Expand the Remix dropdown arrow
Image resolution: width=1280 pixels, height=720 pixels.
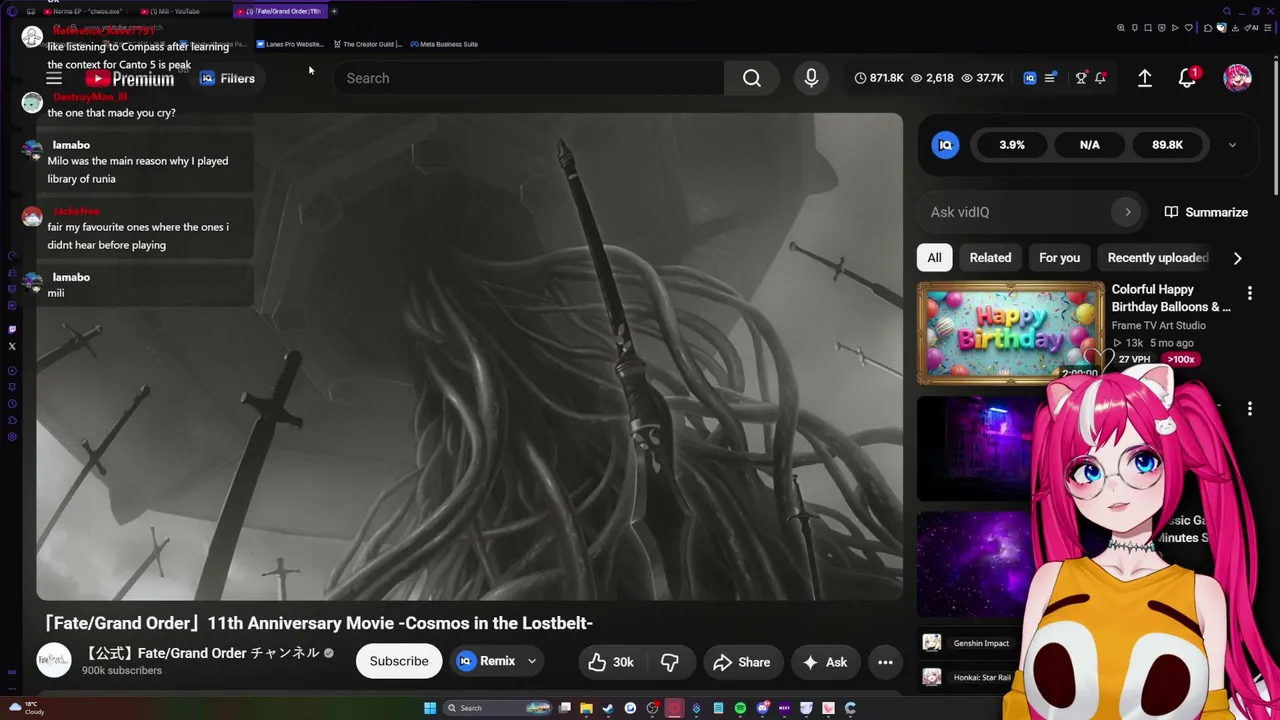click(532, 661)
